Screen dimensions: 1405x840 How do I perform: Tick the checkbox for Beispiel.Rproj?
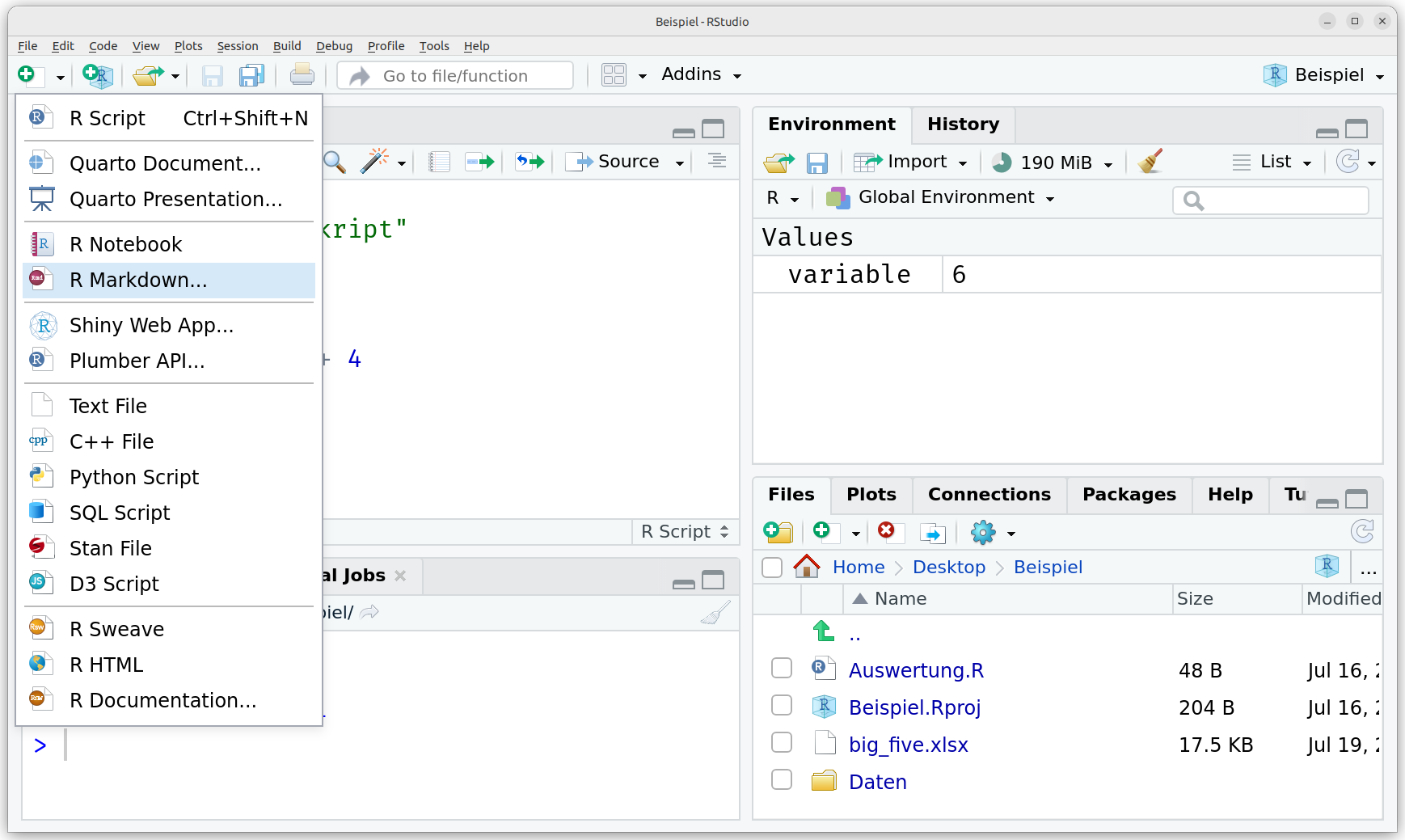(x=782, y=705)
